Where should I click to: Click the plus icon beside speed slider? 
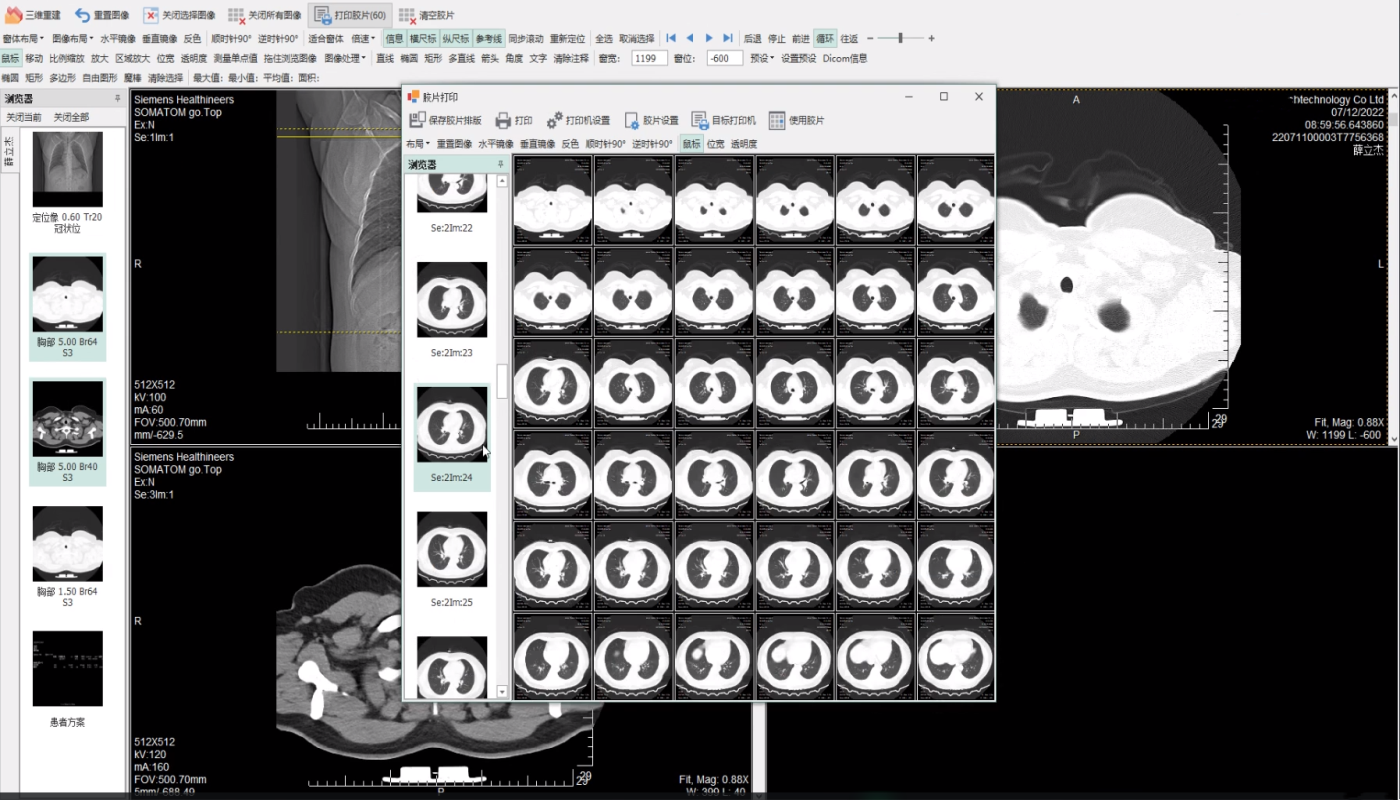(x=931, y=38)
